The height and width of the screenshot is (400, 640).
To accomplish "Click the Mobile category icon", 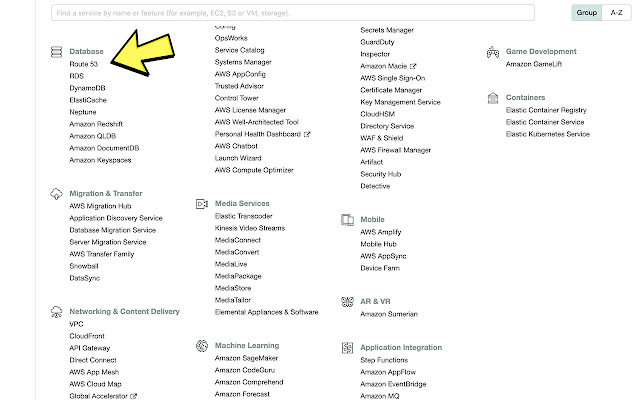I will coord(347,220).
